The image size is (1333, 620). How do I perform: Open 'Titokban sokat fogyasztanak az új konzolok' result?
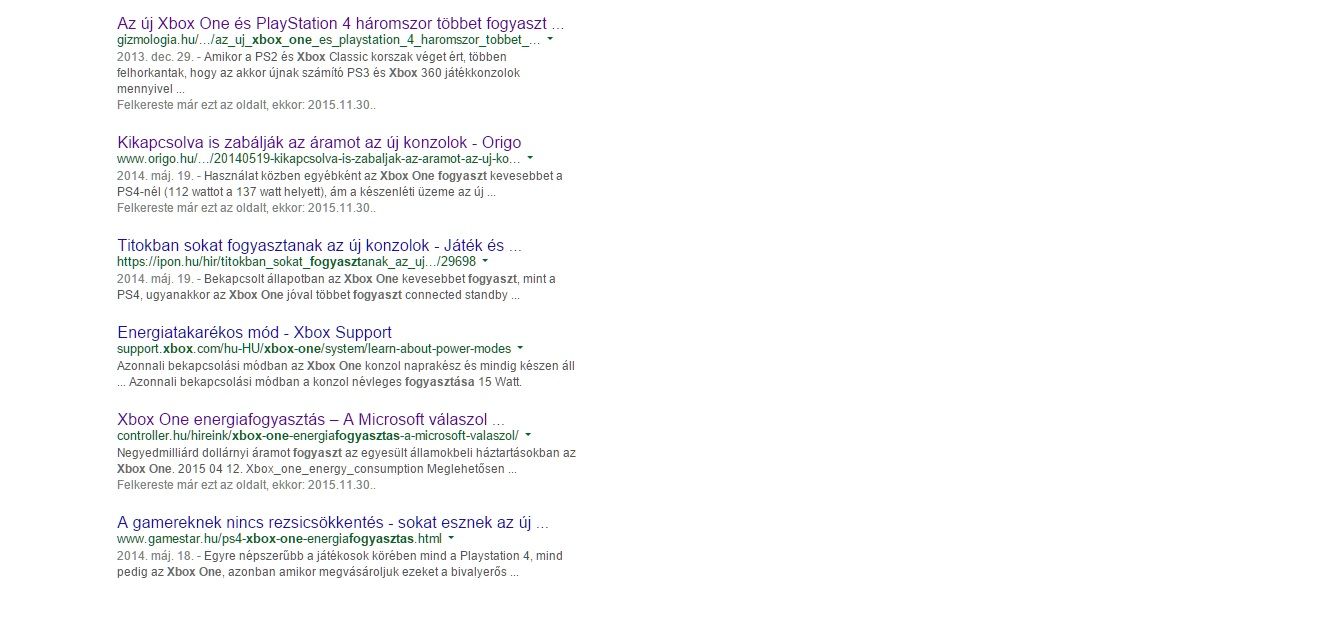pyautogui.click(x=320, y=245)
